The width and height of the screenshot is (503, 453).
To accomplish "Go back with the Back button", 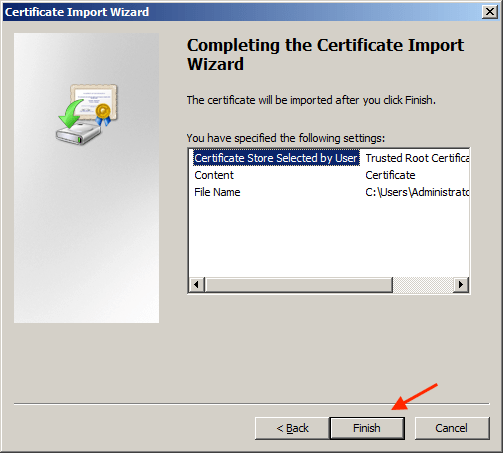I will coord(292,428).
